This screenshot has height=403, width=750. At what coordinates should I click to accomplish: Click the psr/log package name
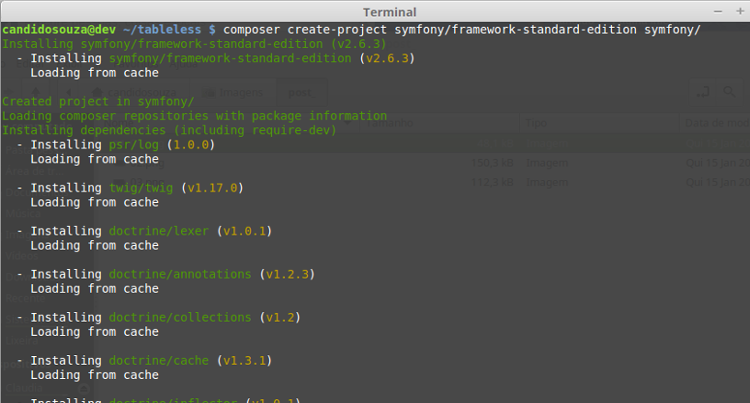pos(134,144)
